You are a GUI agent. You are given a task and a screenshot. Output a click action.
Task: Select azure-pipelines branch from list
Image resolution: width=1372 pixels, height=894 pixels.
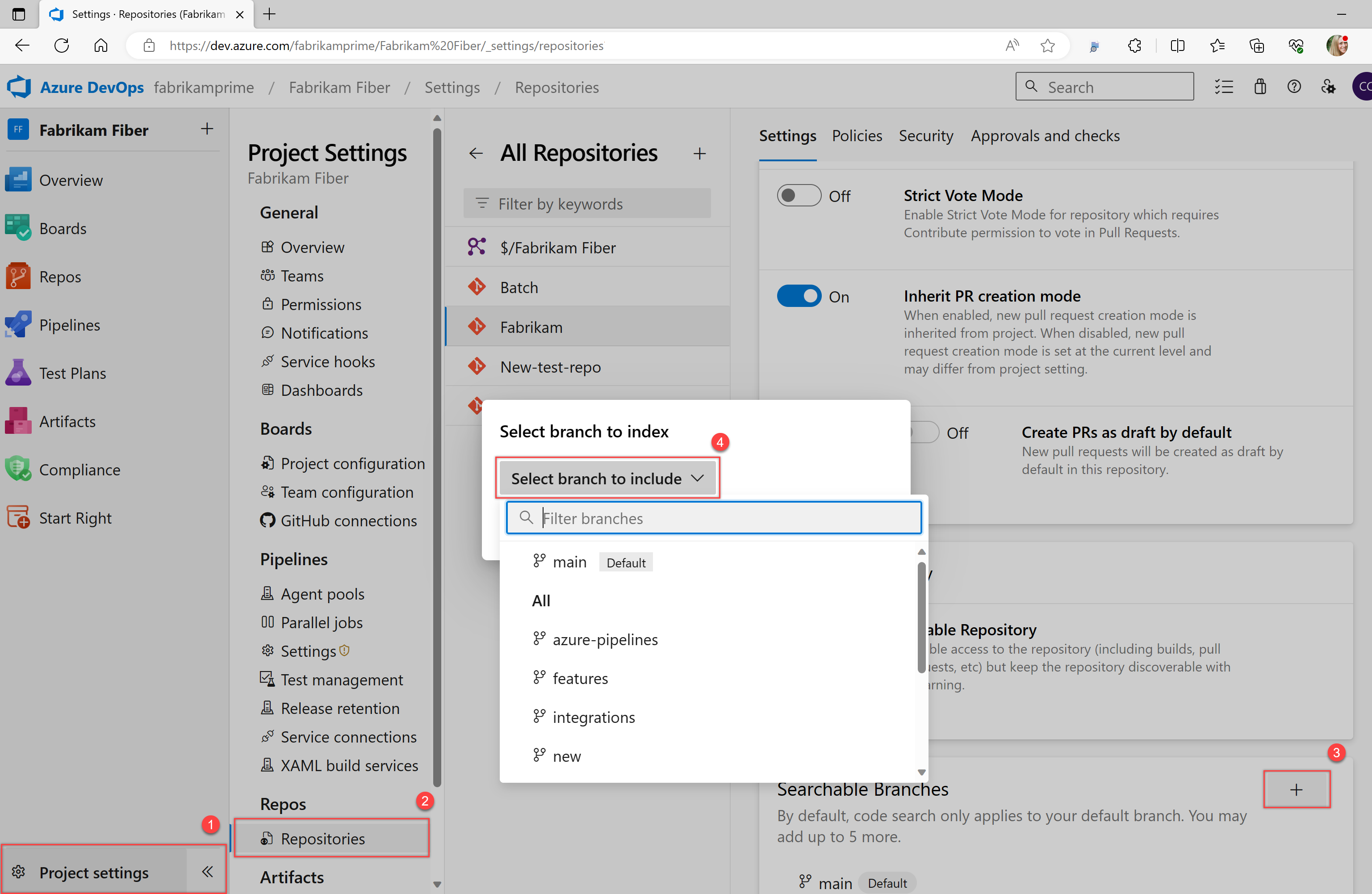(606, 639)
